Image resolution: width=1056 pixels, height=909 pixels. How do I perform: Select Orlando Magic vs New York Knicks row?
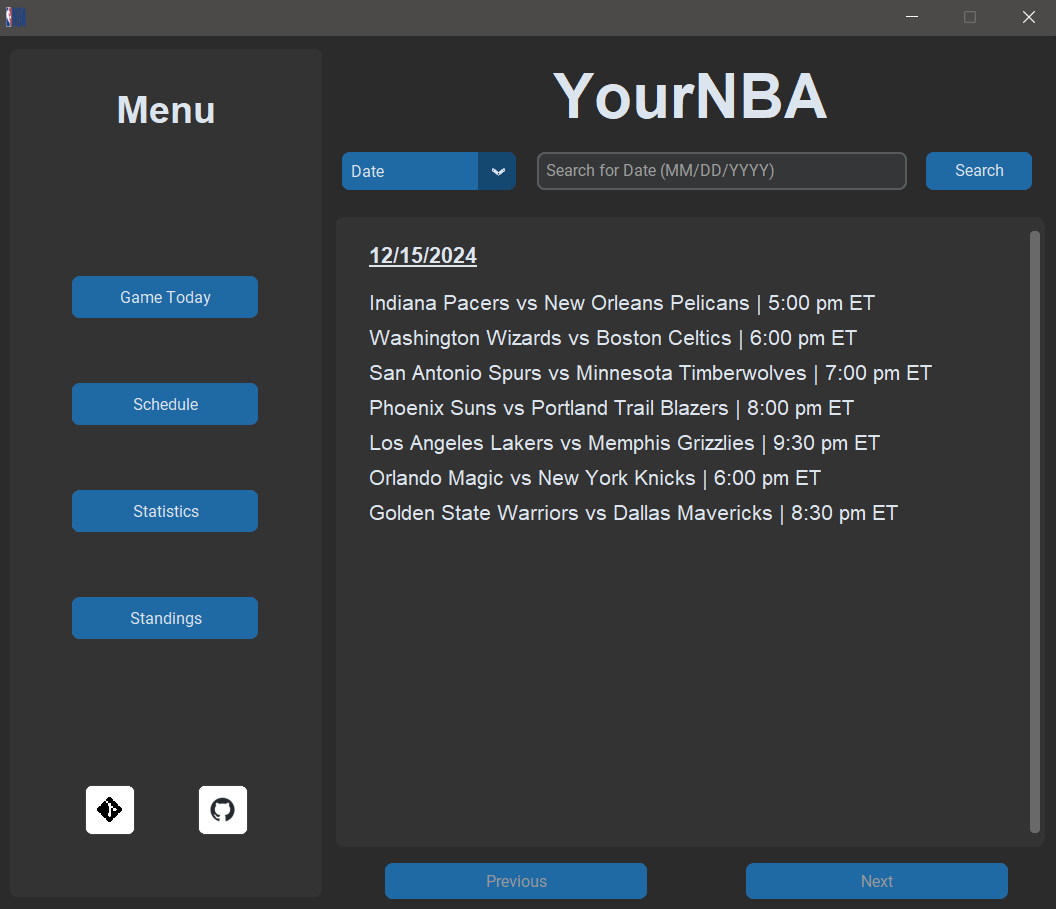pyautogui.click(x=595, y=478)
